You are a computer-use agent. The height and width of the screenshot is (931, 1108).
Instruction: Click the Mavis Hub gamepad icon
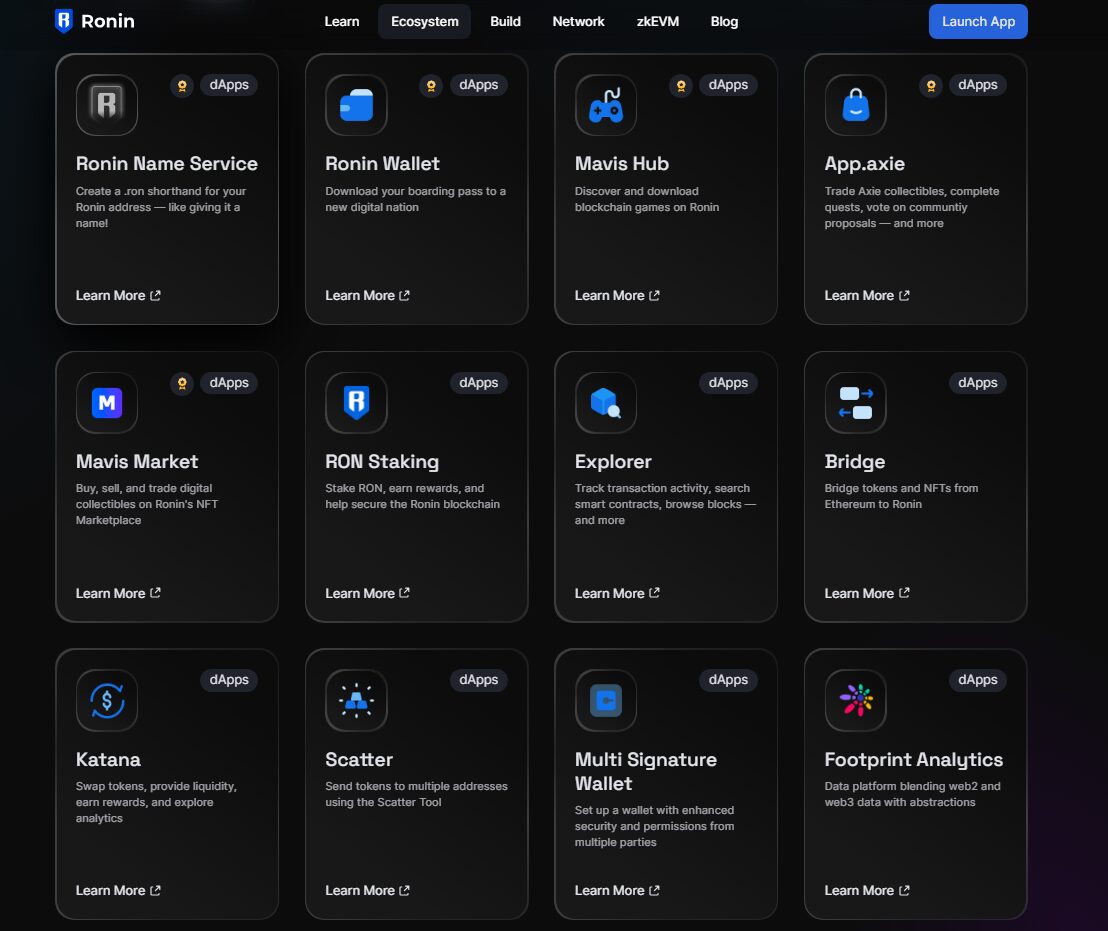[x=606, y=105]
